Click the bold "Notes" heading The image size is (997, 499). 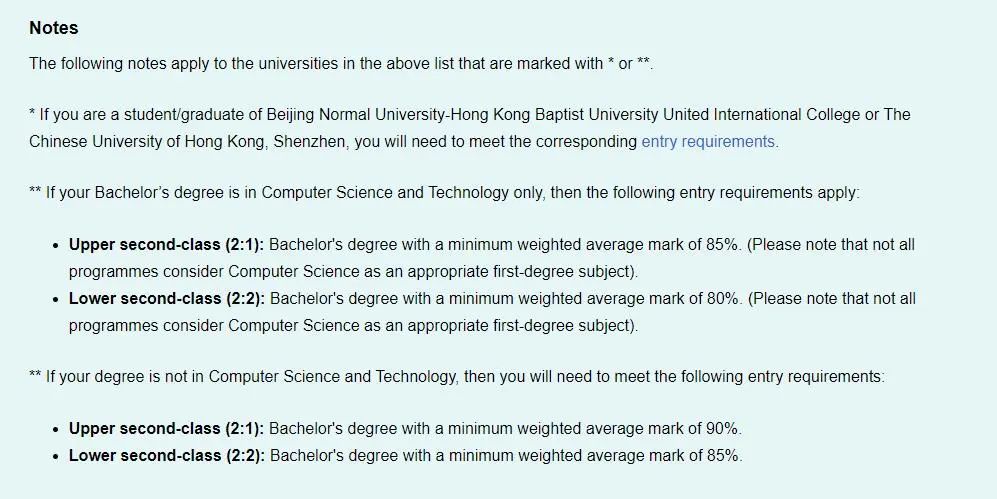(x=54, y=28)
